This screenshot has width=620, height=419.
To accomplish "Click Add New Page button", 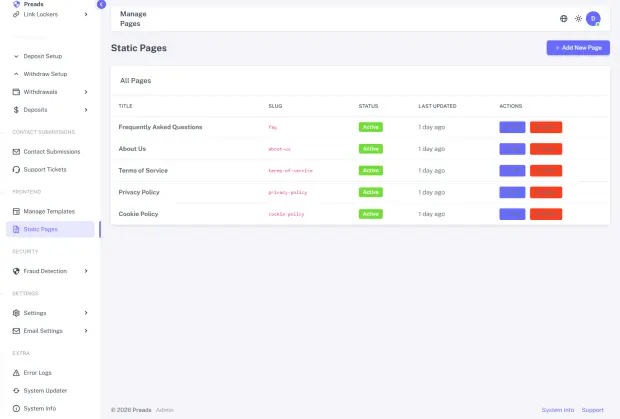I will point(578,48).
